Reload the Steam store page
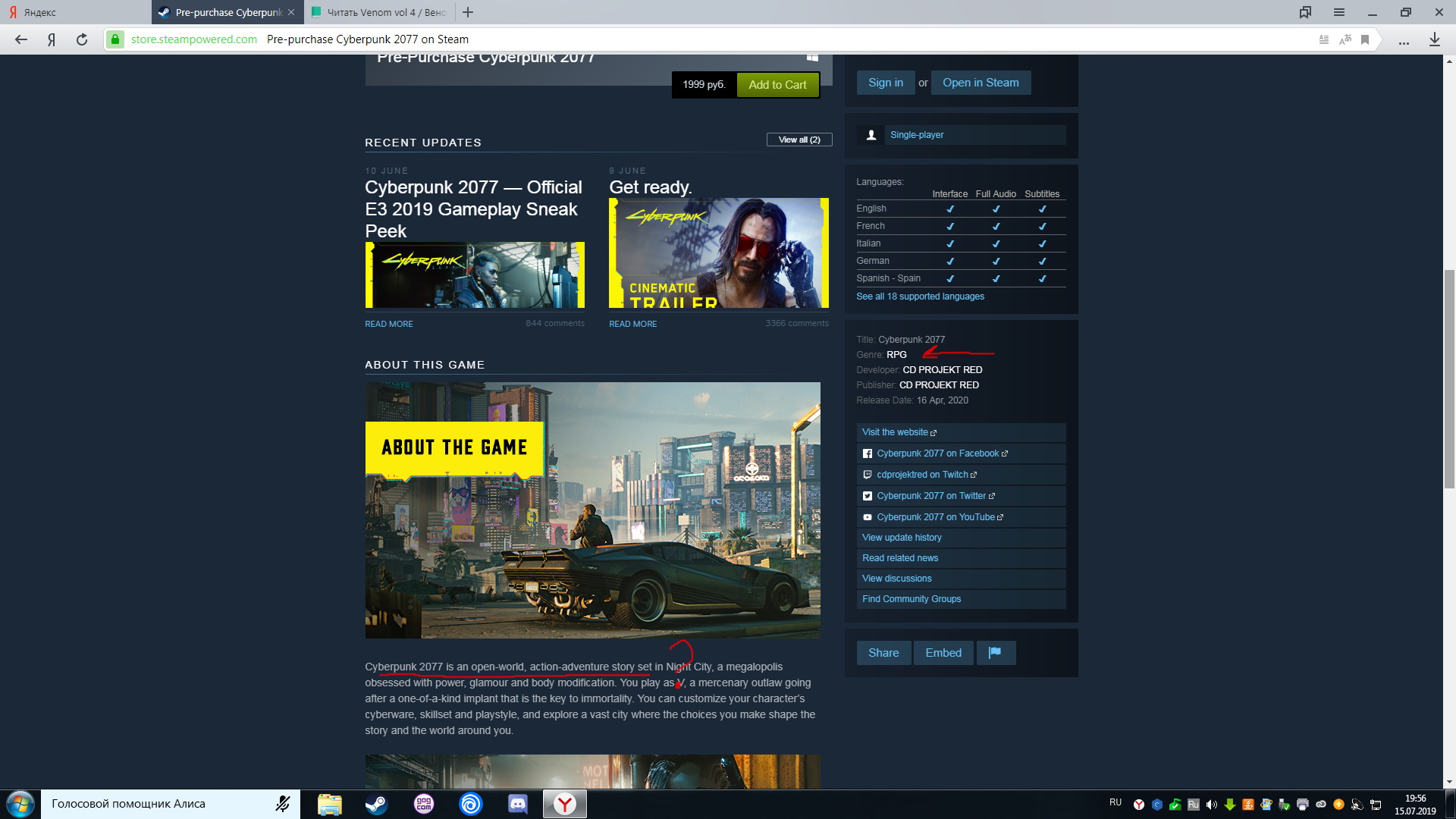 [x=82, y=39]
